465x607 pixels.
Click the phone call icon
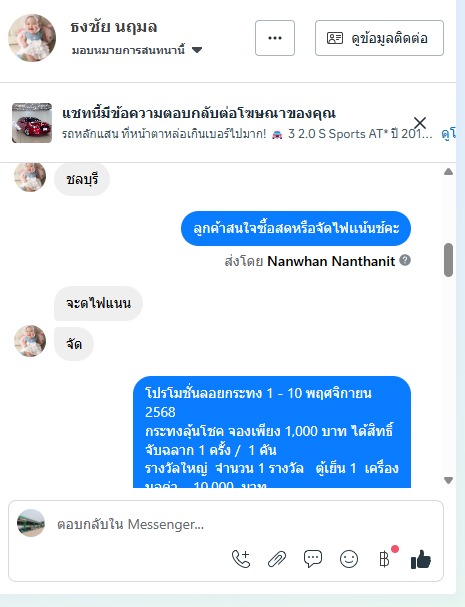click(x=241, y=559)
